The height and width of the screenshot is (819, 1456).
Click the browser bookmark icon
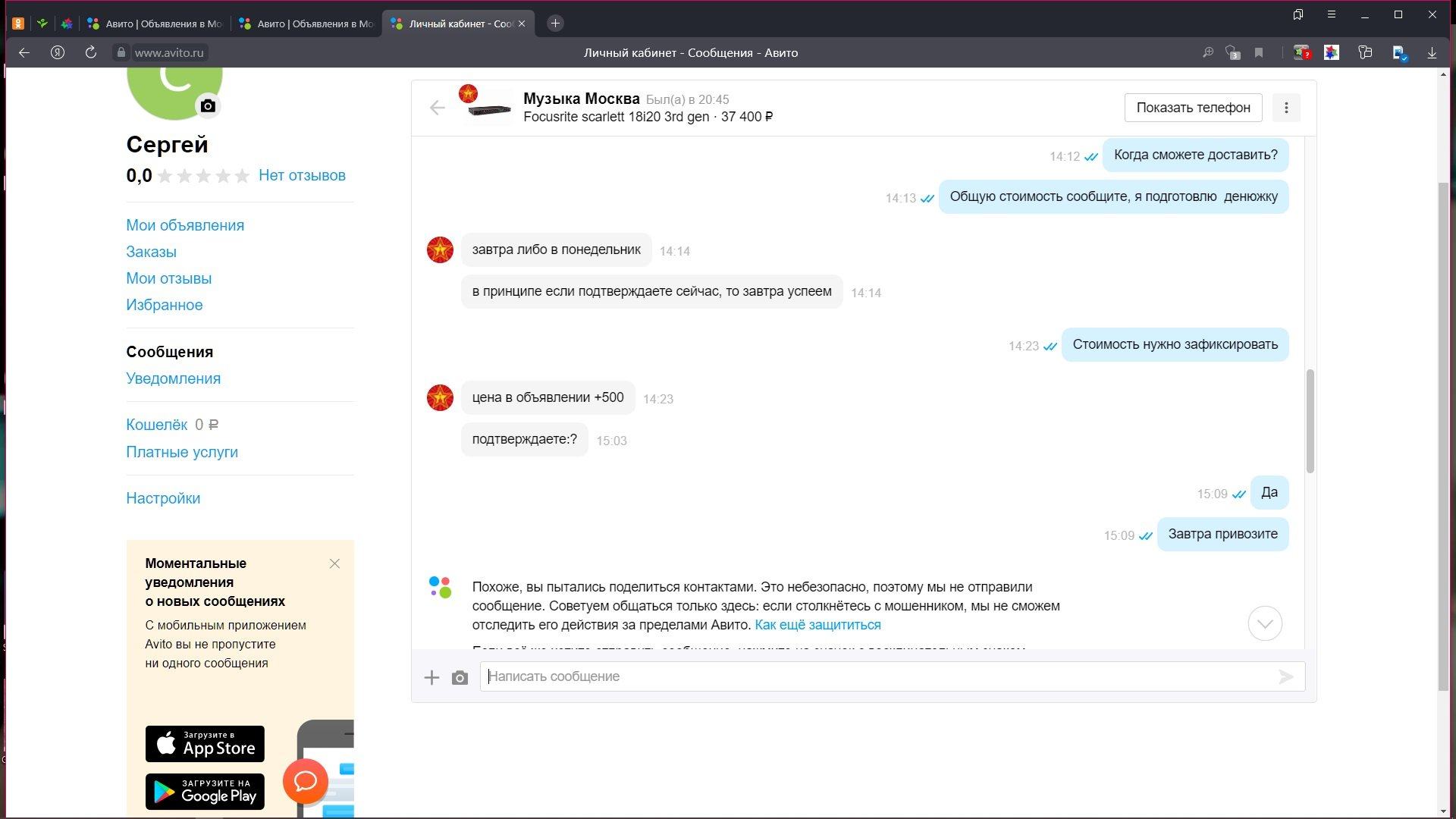(1259, 52)
